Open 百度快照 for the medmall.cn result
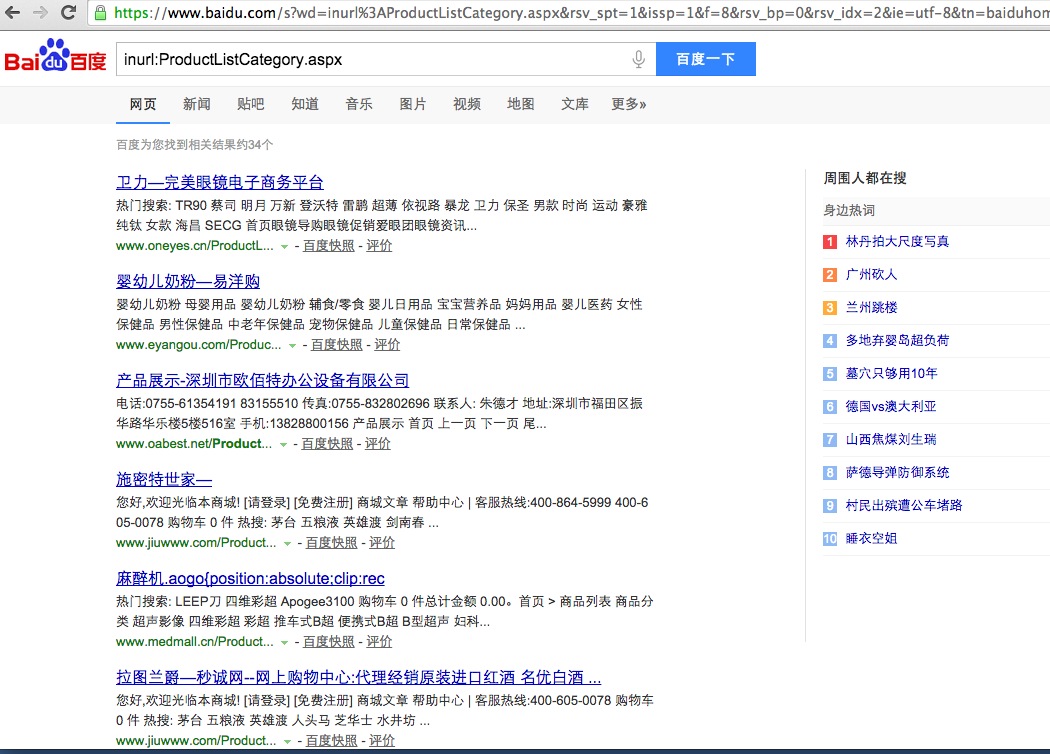The image size is (1050, 754). pos(329,642)
